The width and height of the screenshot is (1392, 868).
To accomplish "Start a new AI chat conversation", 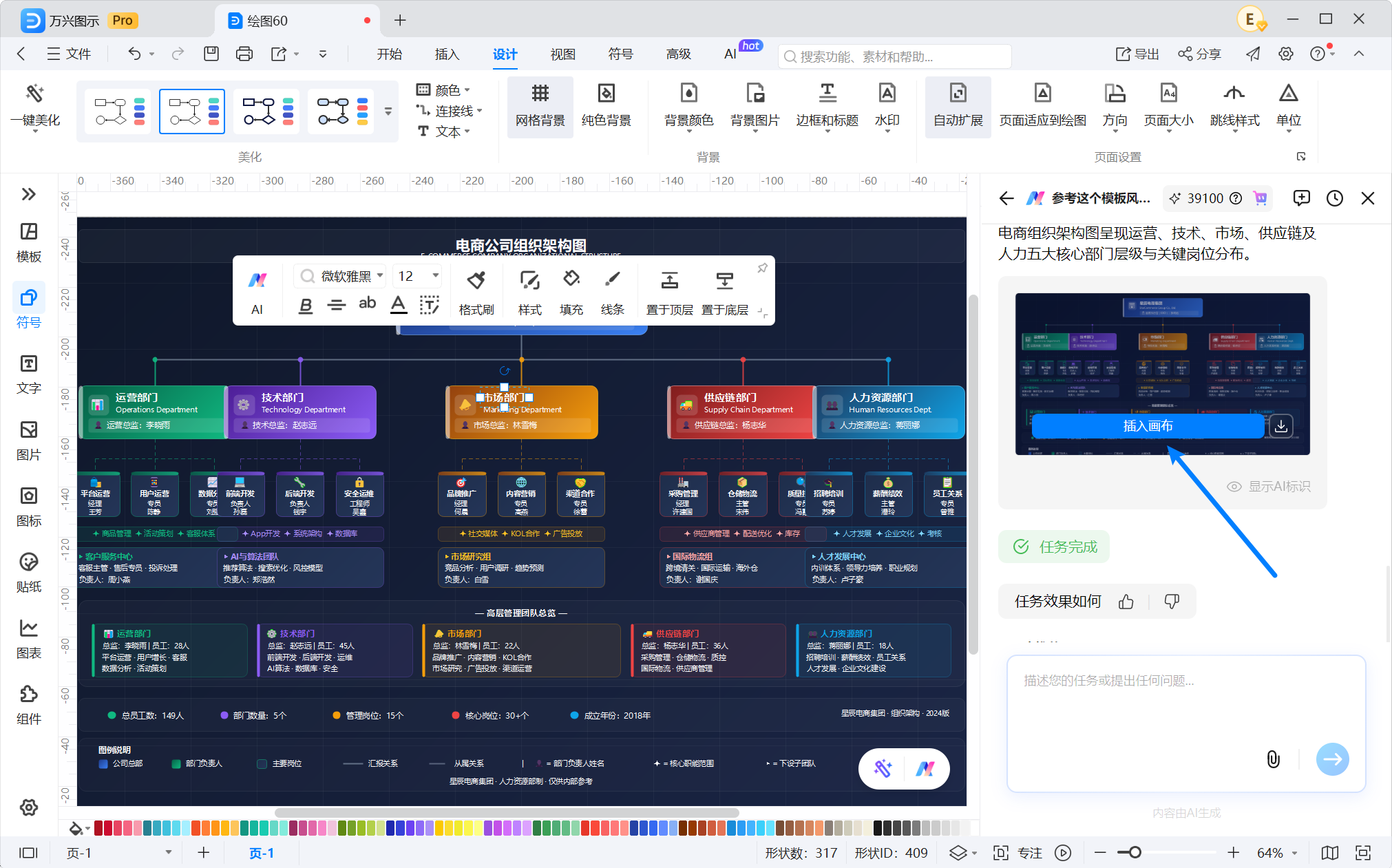I will pos(1301,198).
